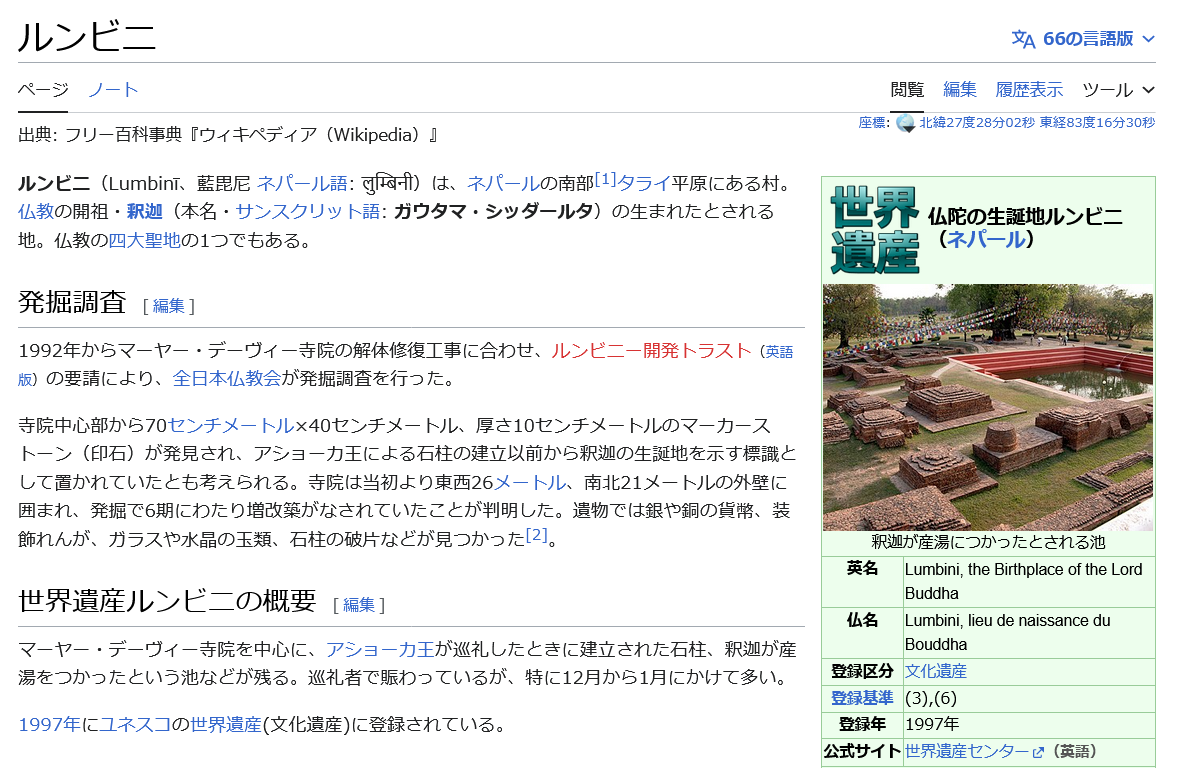Open the 世界遺産センター external link
1192x768 pixels.
tap(966, 751)
